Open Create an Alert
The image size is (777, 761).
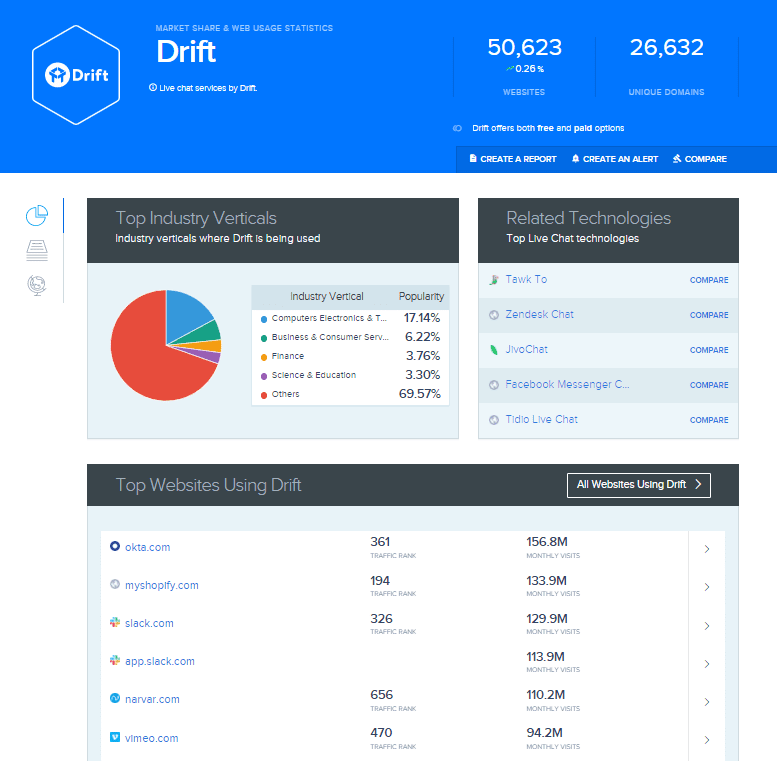tap(615, 159)
